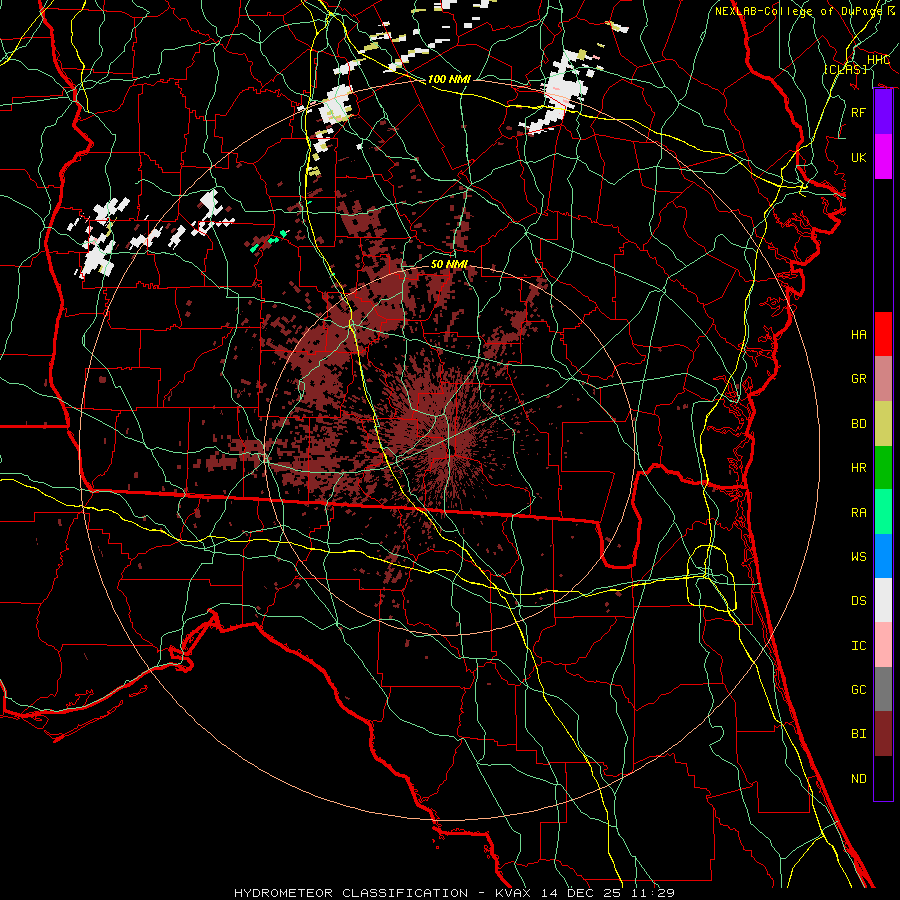Click the RA legend label
Image resolution: width=900 pixels, height=900 pixels.
[x=859, y=512]
